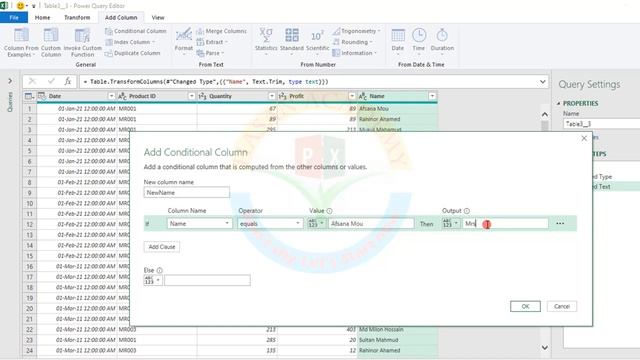Open Operator dropdown showing equals

pos(270,224)
